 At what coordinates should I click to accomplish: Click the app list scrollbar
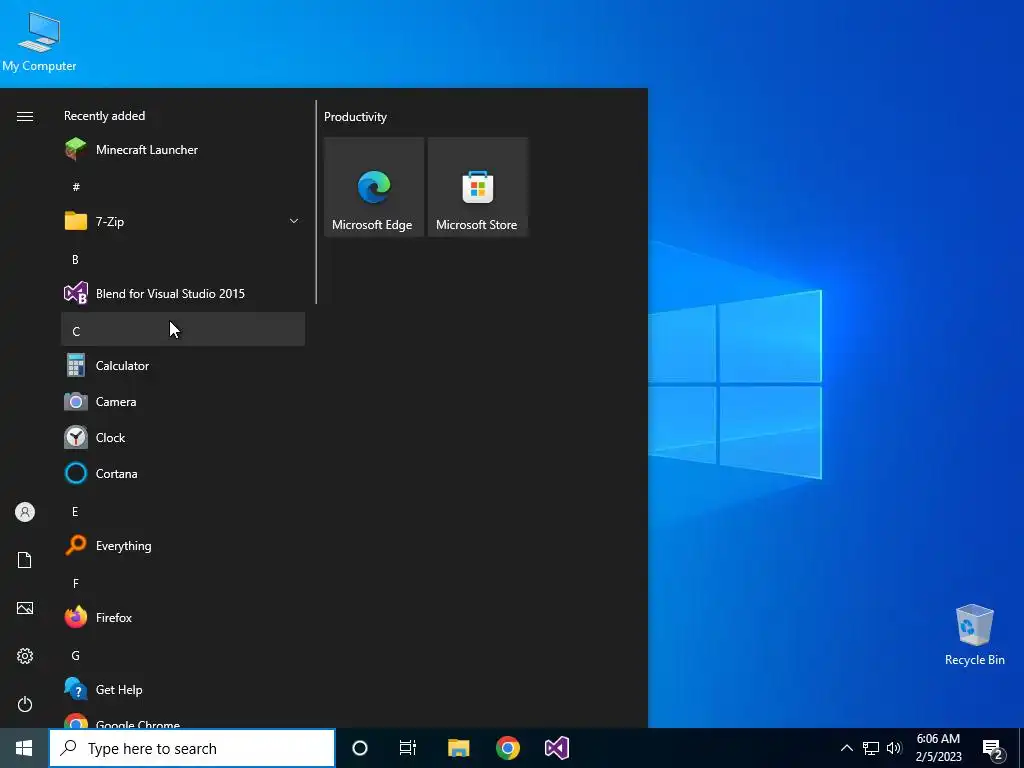[x=316, y=202]
